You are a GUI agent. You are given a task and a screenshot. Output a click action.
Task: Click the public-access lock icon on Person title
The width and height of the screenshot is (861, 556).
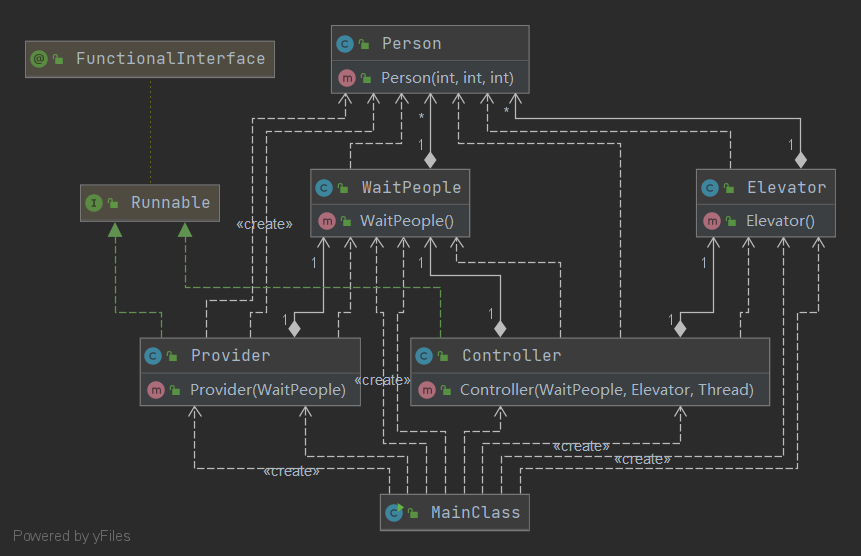click(x=364, y=44)
